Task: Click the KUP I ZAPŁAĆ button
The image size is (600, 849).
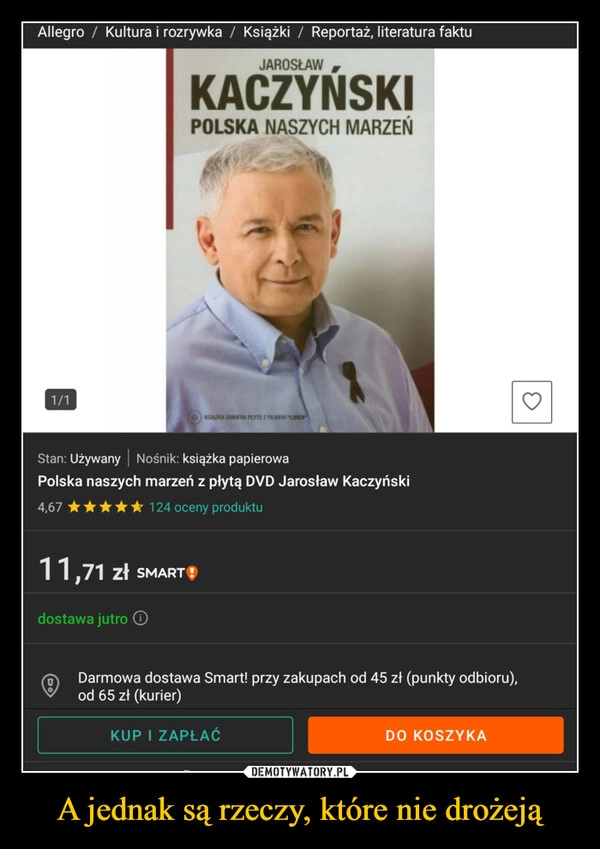Action: click(x=165, y=735)
